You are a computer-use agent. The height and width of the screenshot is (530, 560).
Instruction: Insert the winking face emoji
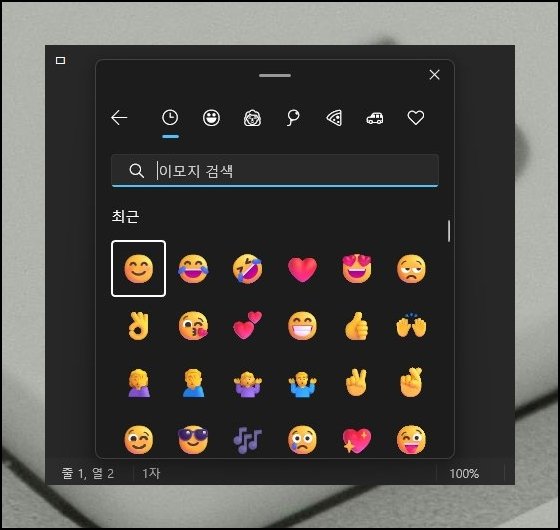139,440
